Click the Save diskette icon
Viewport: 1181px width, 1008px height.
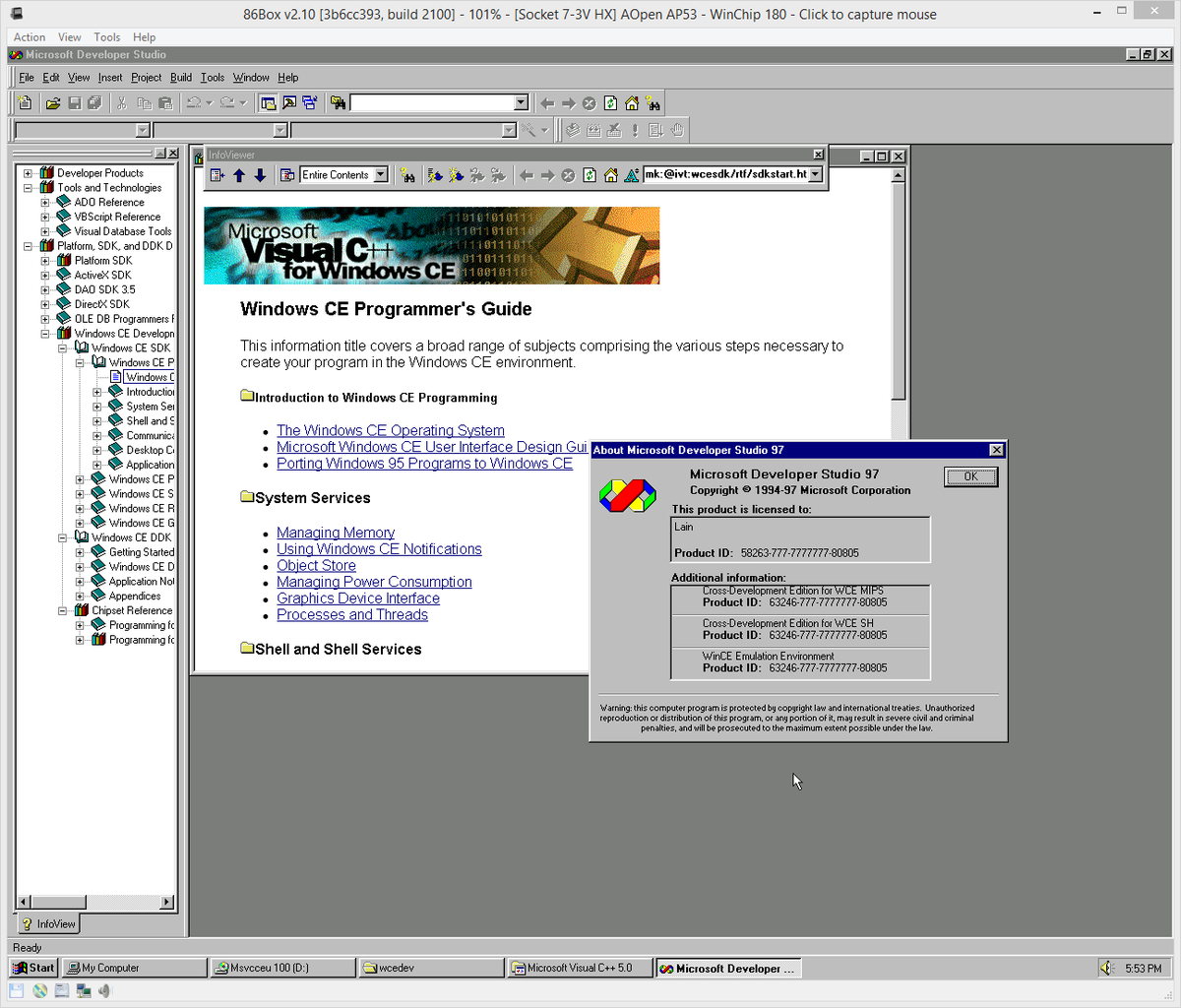(x=74, y=103)
